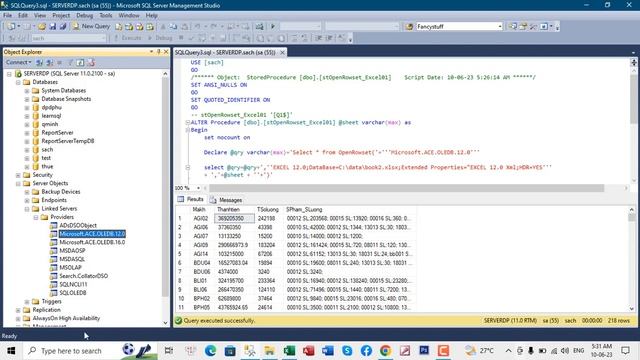Screen dimensions: 640x360
Task: Open the Project menu
Action: (61, 16)
